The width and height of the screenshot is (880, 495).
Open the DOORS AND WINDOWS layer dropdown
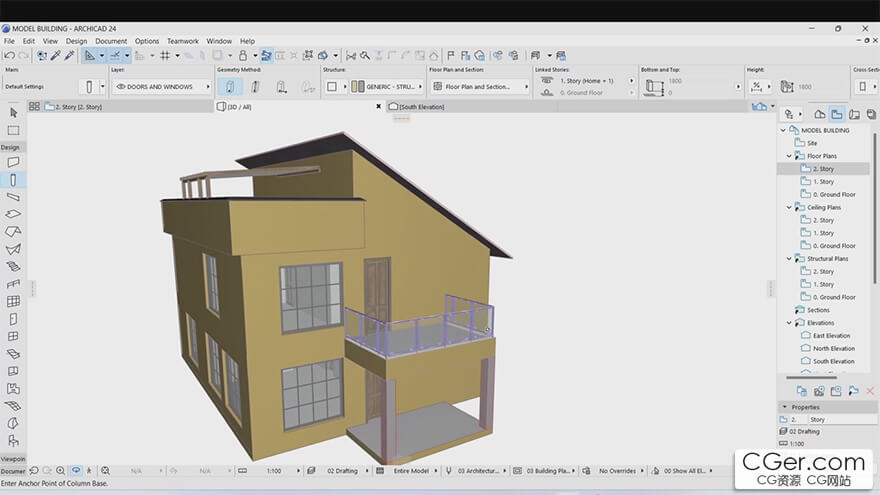pos(162,86)
